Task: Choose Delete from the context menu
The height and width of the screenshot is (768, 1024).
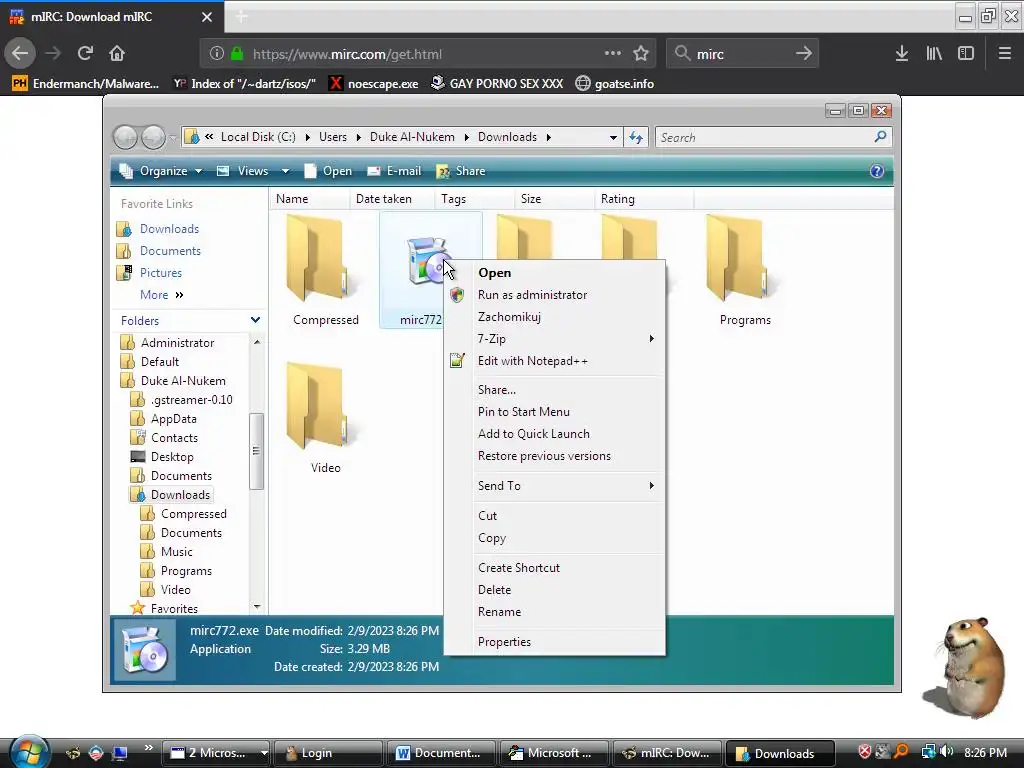Action: pos(554,590)
